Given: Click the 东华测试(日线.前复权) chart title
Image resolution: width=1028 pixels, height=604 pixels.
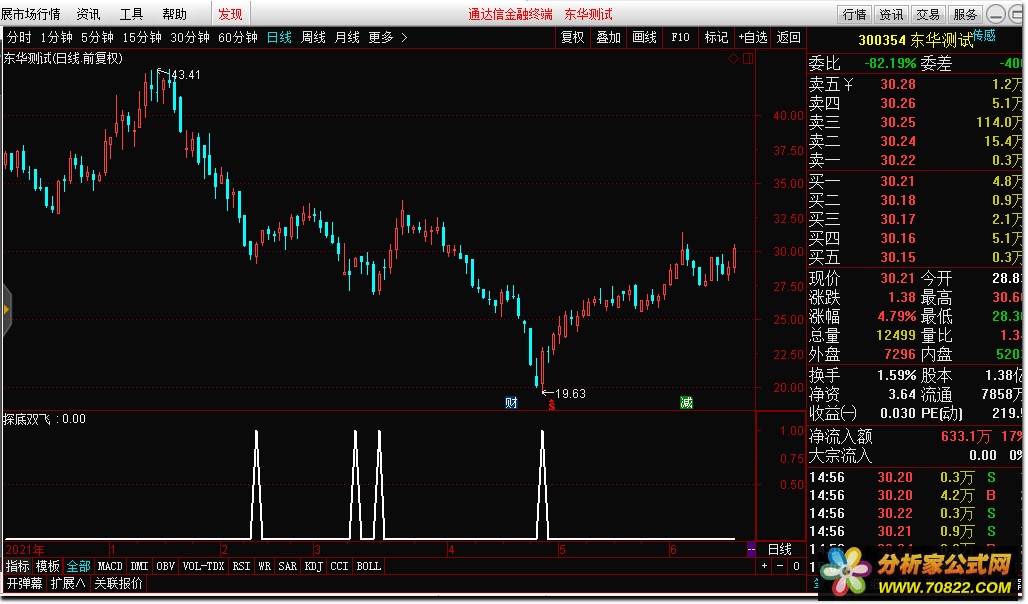Looking at the screenshot, I should click(x=63, y=58).
